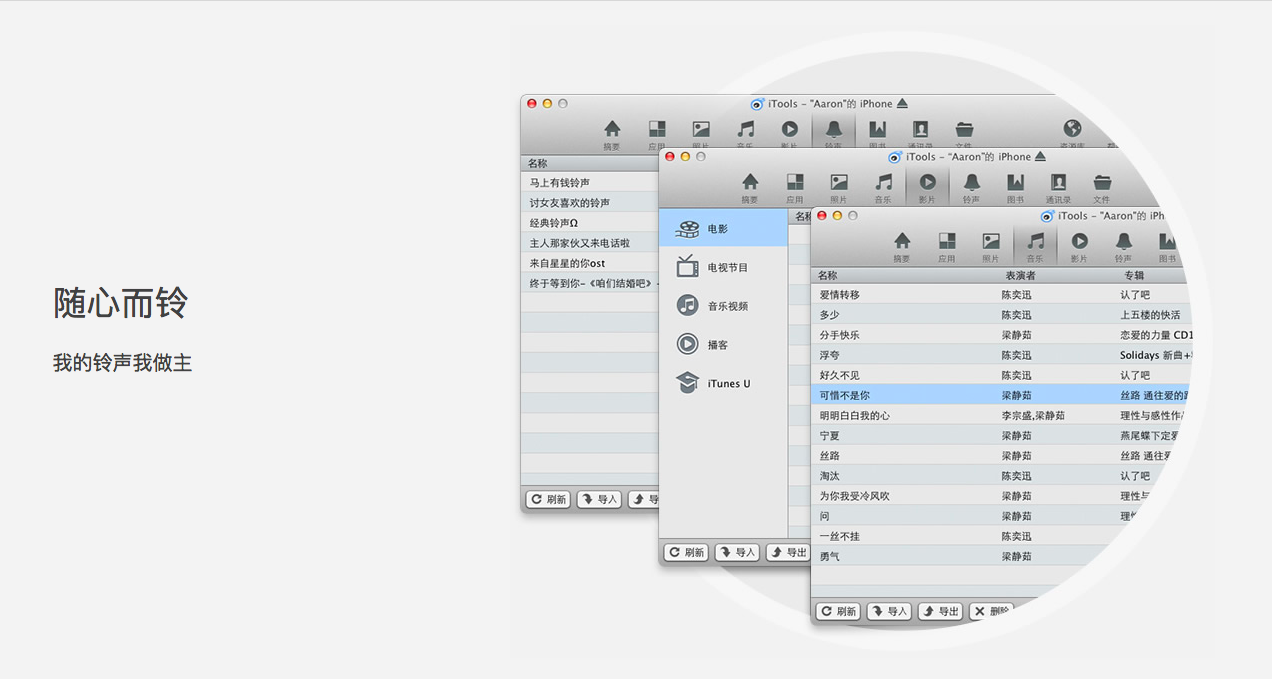The height and width of the screenshot is (679, 1272).
Task: Open 铃声 bell icon in the movies window
Action: (x=971, y=182)
